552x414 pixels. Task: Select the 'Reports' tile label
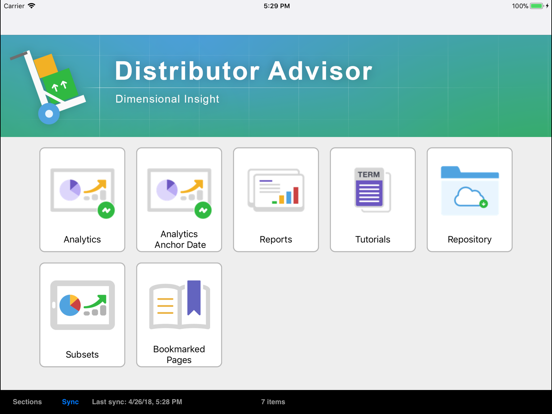click(276, 239)
